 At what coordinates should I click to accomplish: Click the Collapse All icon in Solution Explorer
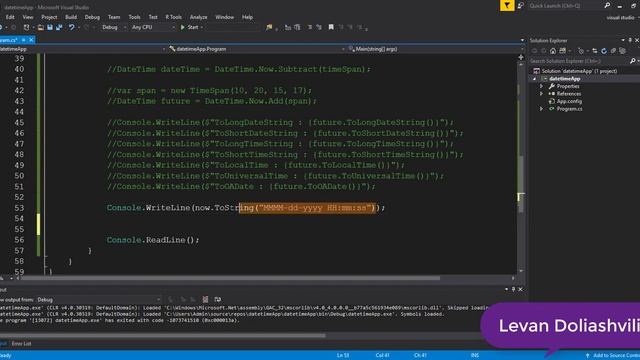613,51
